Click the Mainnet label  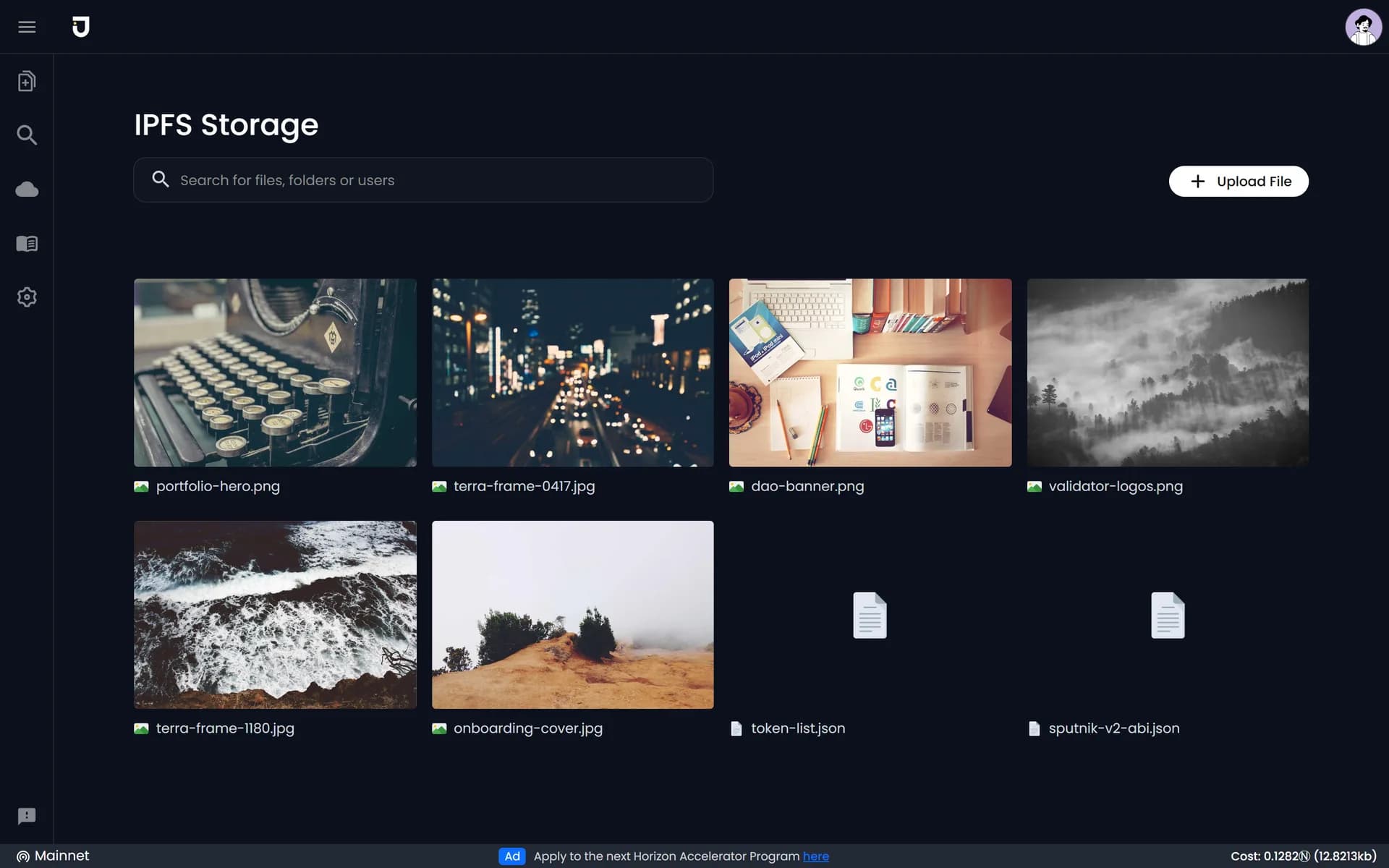[x=62, y=856]
